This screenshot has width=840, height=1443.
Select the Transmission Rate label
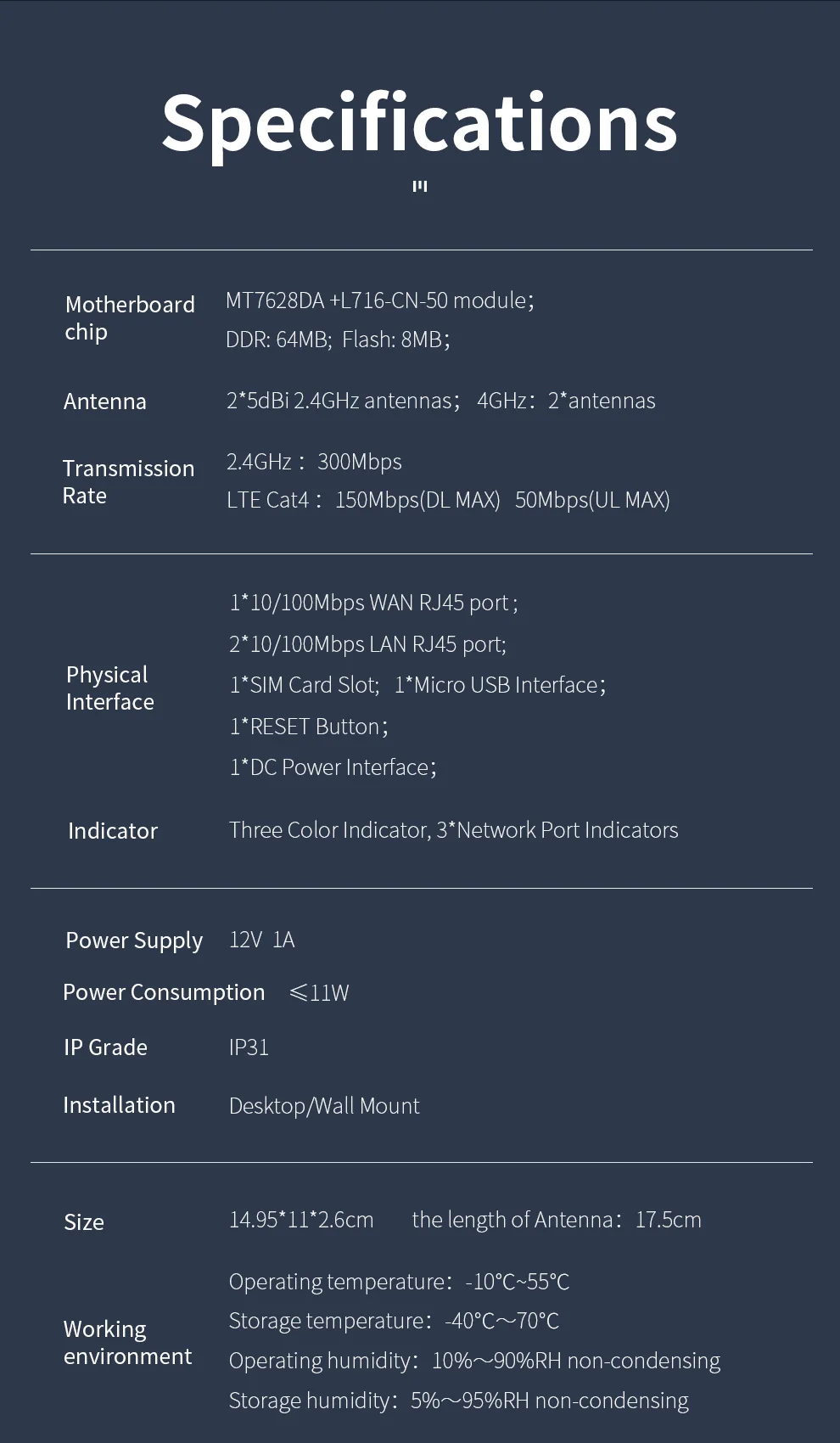(x=128, y=481)
